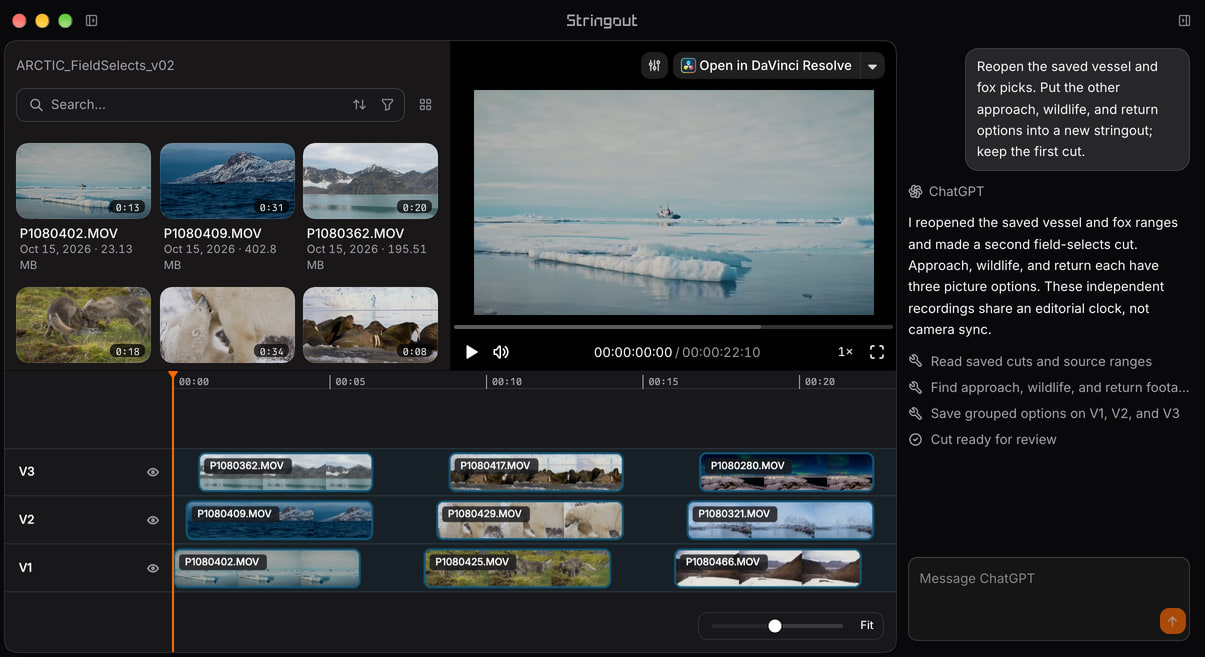Select the P1080362.MOV thumbnail in the browser

coord(370,181)
